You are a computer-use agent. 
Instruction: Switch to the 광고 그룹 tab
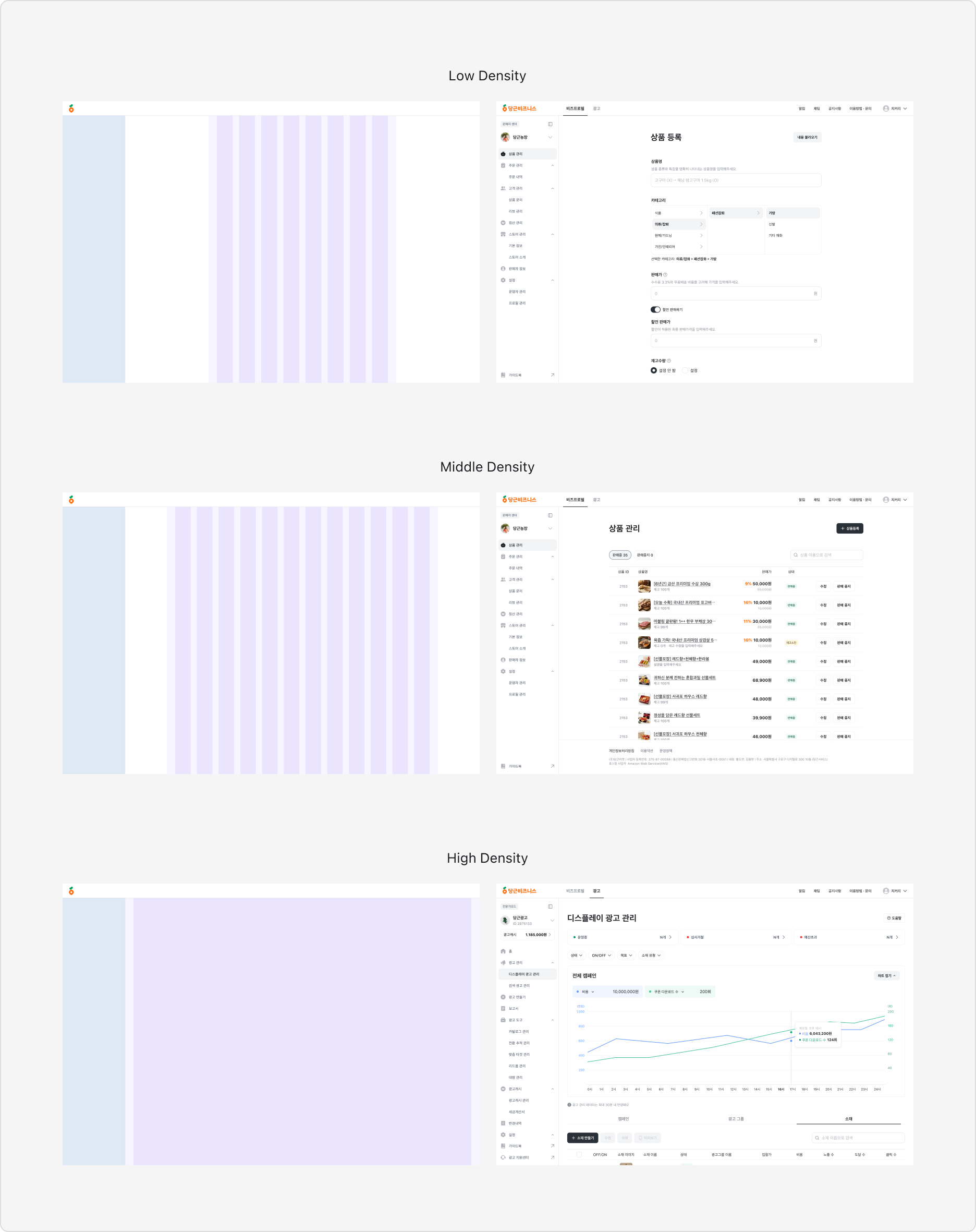click(x=736, y=1119)
